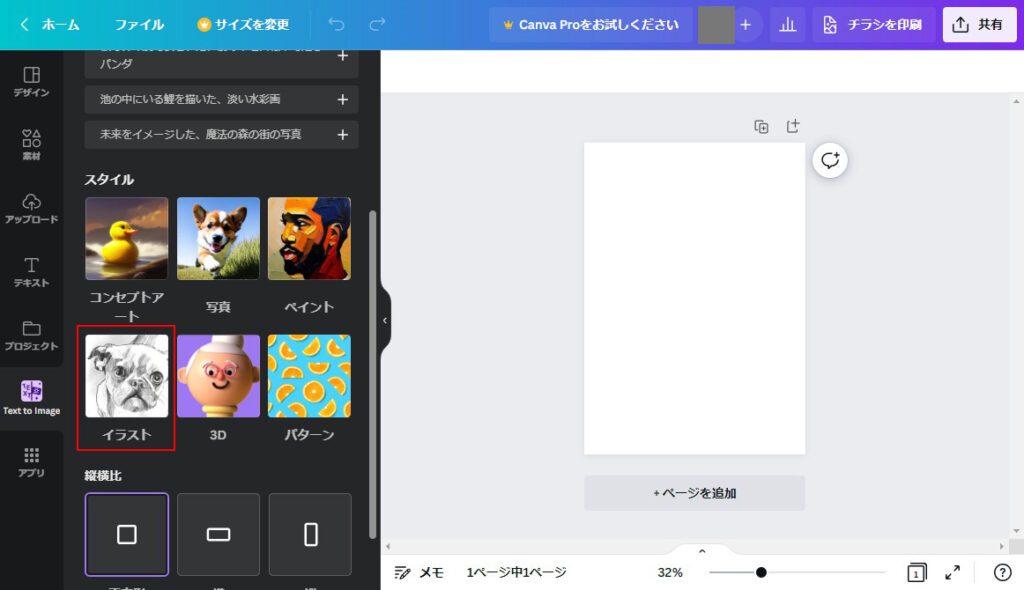Click the blank canvas page
Viewport: 1024px width, 590px height.
pyautogui.click(x=694, y=299)
